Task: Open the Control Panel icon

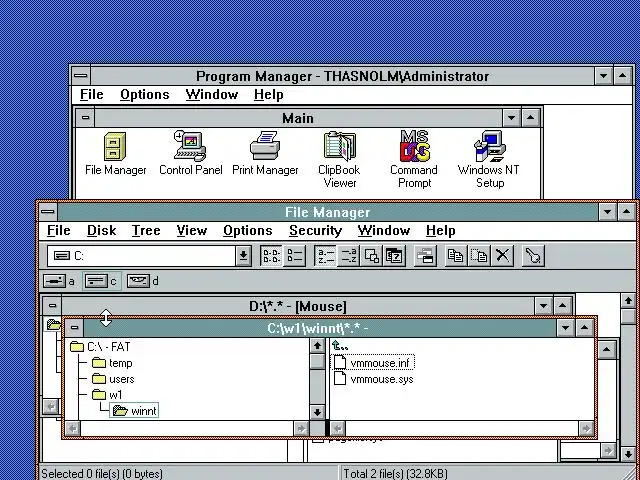Action: (x=191, y=153)
